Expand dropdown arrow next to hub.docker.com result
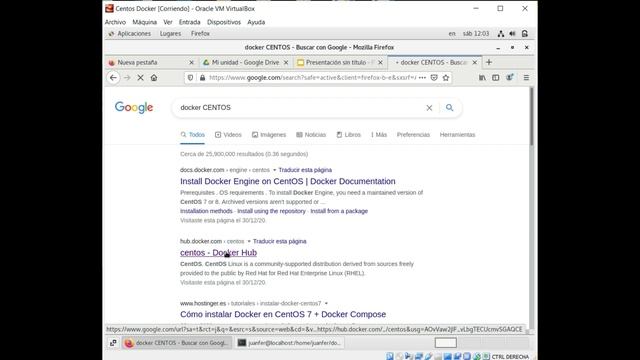This screenshot has width=640, height=360. click(x=249, y=242)
